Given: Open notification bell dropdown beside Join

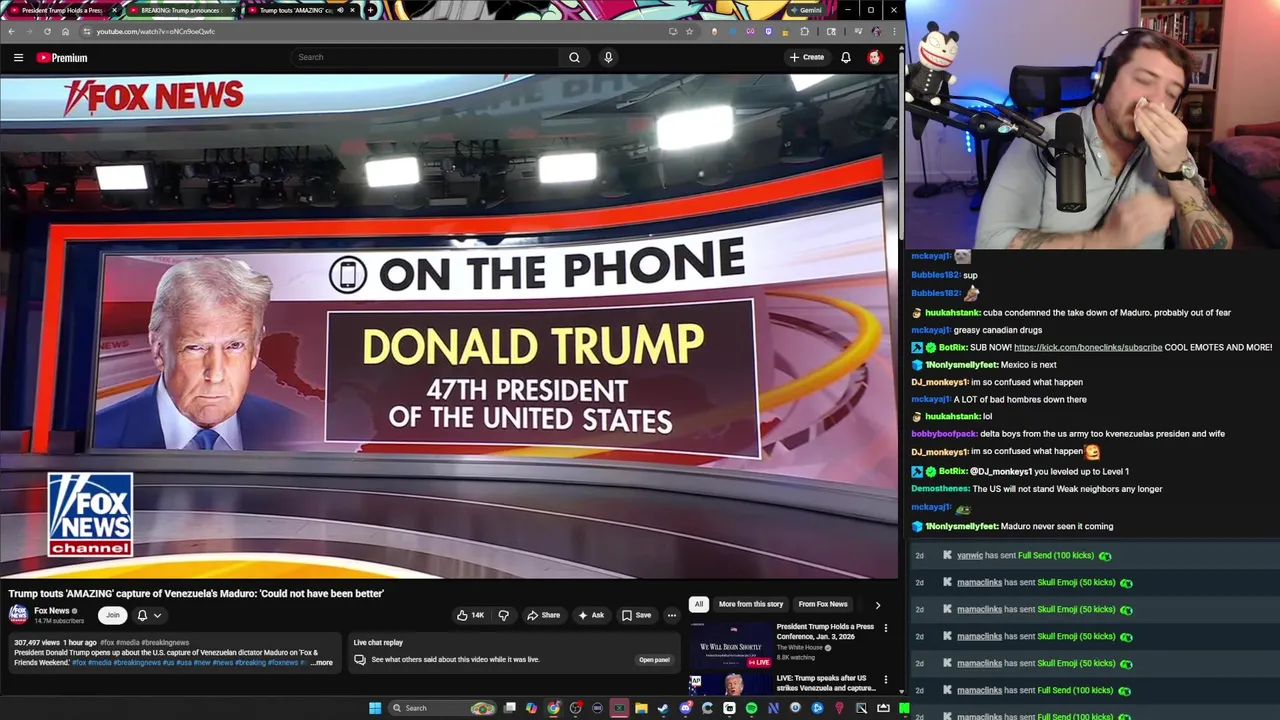Looking at the screenshot, I should (148, 615).
